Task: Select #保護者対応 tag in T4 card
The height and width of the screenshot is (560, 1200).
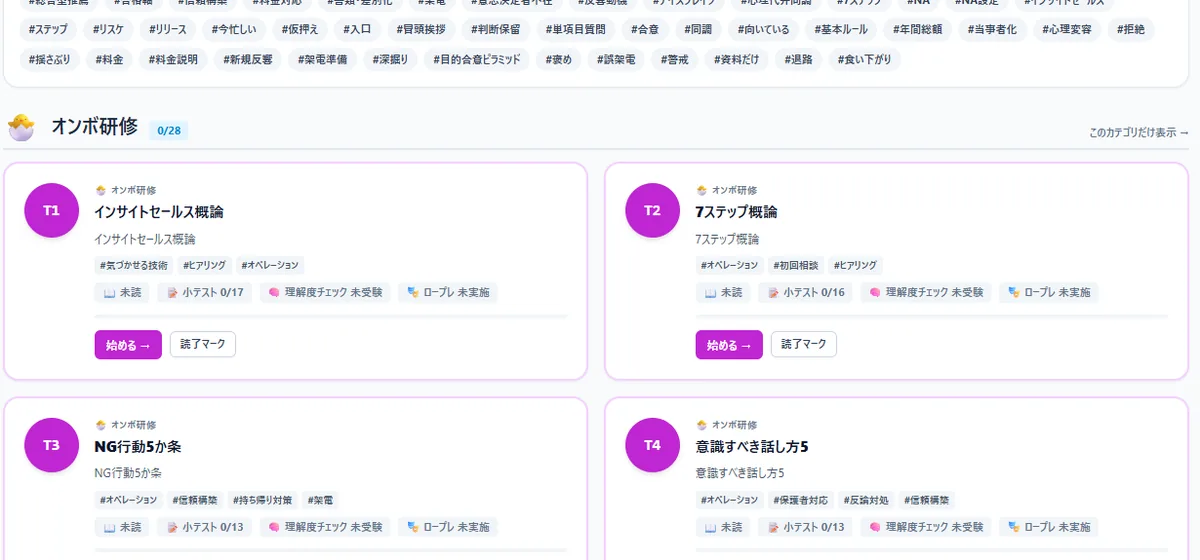Action: click(801, 499)
